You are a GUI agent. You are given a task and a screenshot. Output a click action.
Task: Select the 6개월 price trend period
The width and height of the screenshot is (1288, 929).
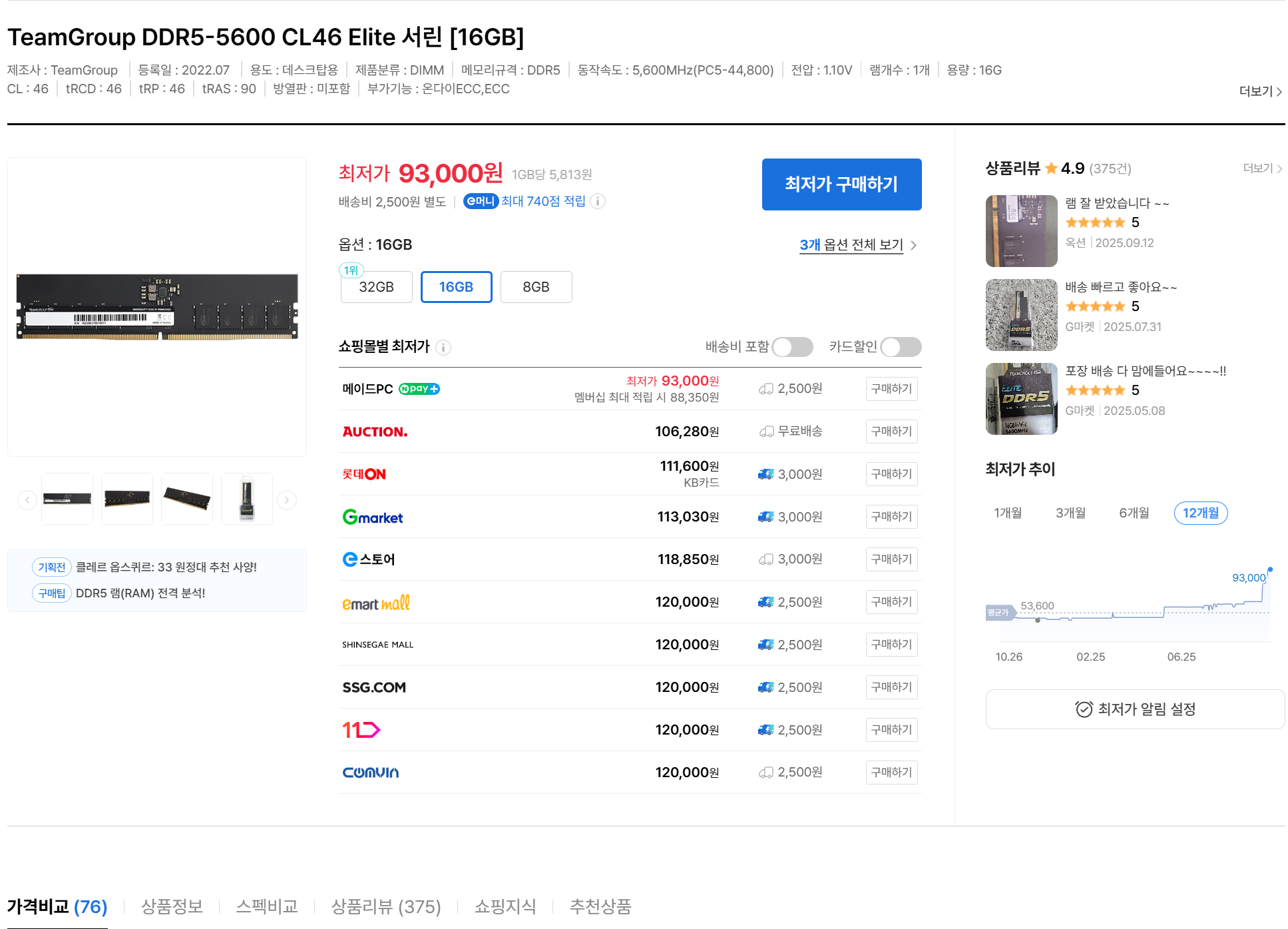click(x=1134, y=513)
